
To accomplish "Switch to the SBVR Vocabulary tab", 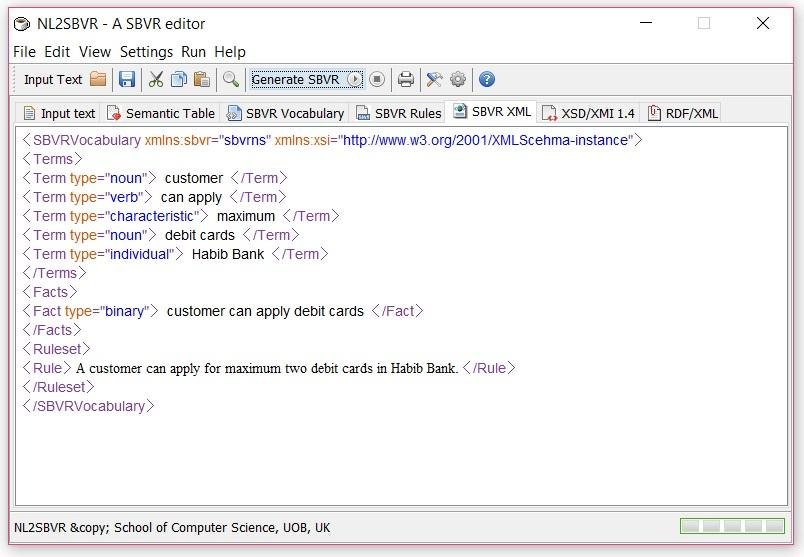I will pos(286,113).
